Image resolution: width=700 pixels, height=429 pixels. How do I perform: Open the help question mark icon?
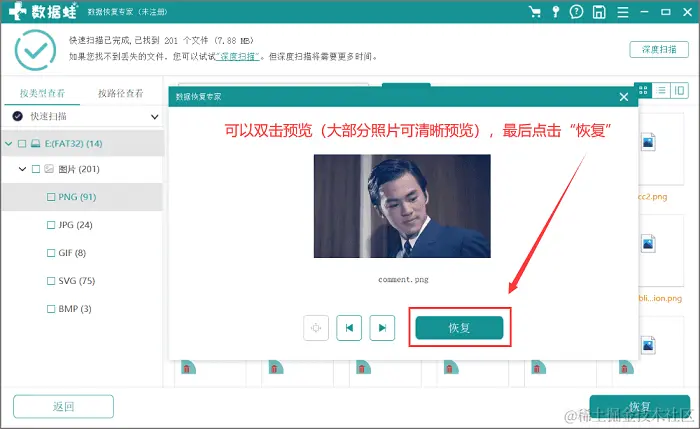576,12
